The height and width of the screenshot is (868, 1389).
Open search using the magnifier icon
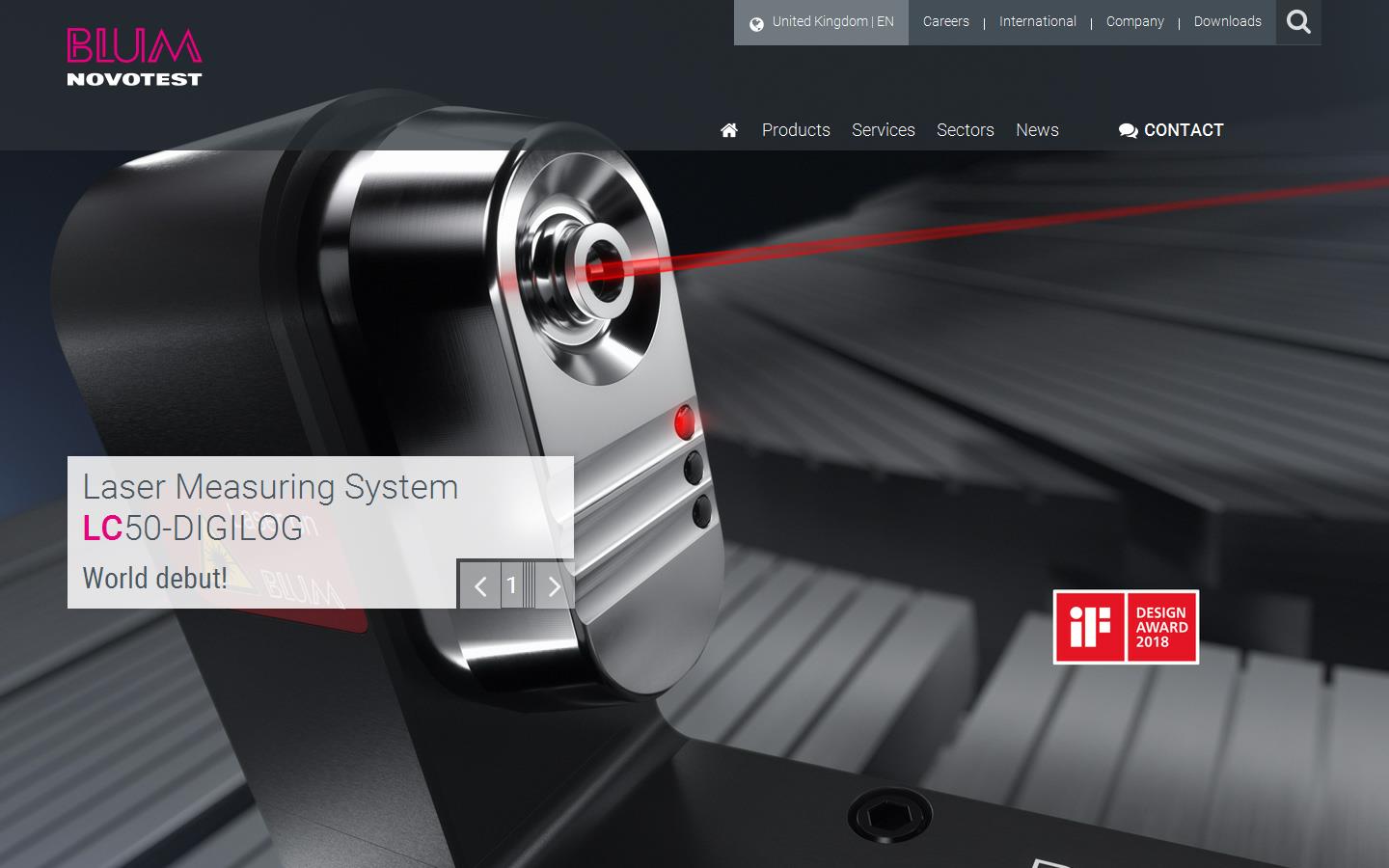1298,21
